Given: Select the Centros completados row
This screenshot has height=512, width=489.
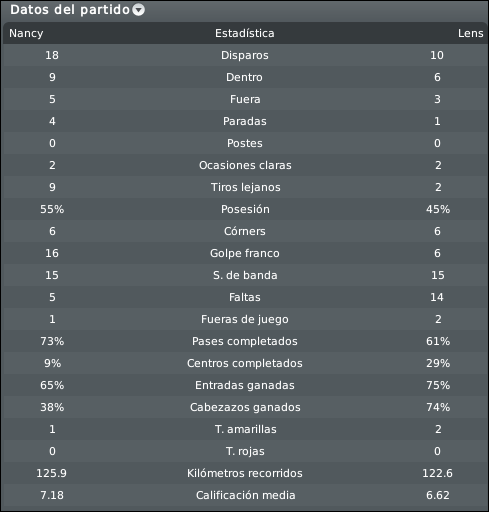Looking at the screenshot, I should coord(245,363).
